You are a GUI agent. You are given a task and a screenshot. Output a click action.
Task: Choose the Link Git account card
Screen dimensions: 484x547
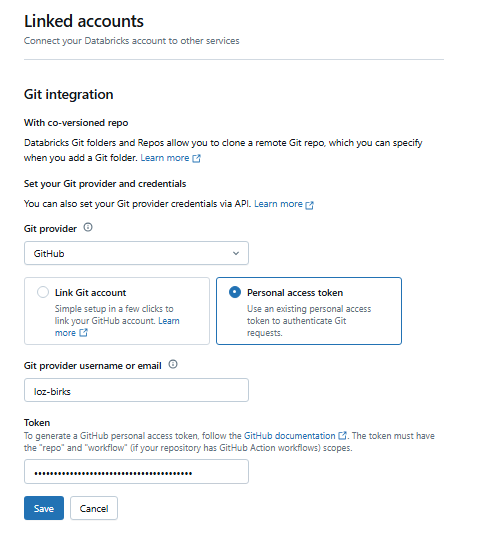coord(117,311)
